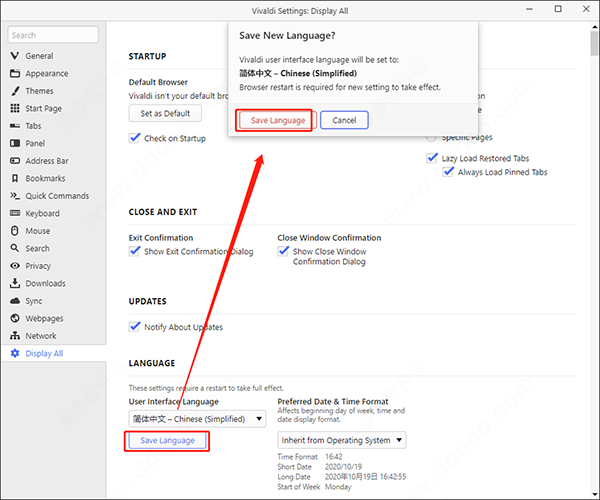Click the Downloads arrow icon
The height and width of the screenshot is (500, 600).
click(x=15, y=283)
